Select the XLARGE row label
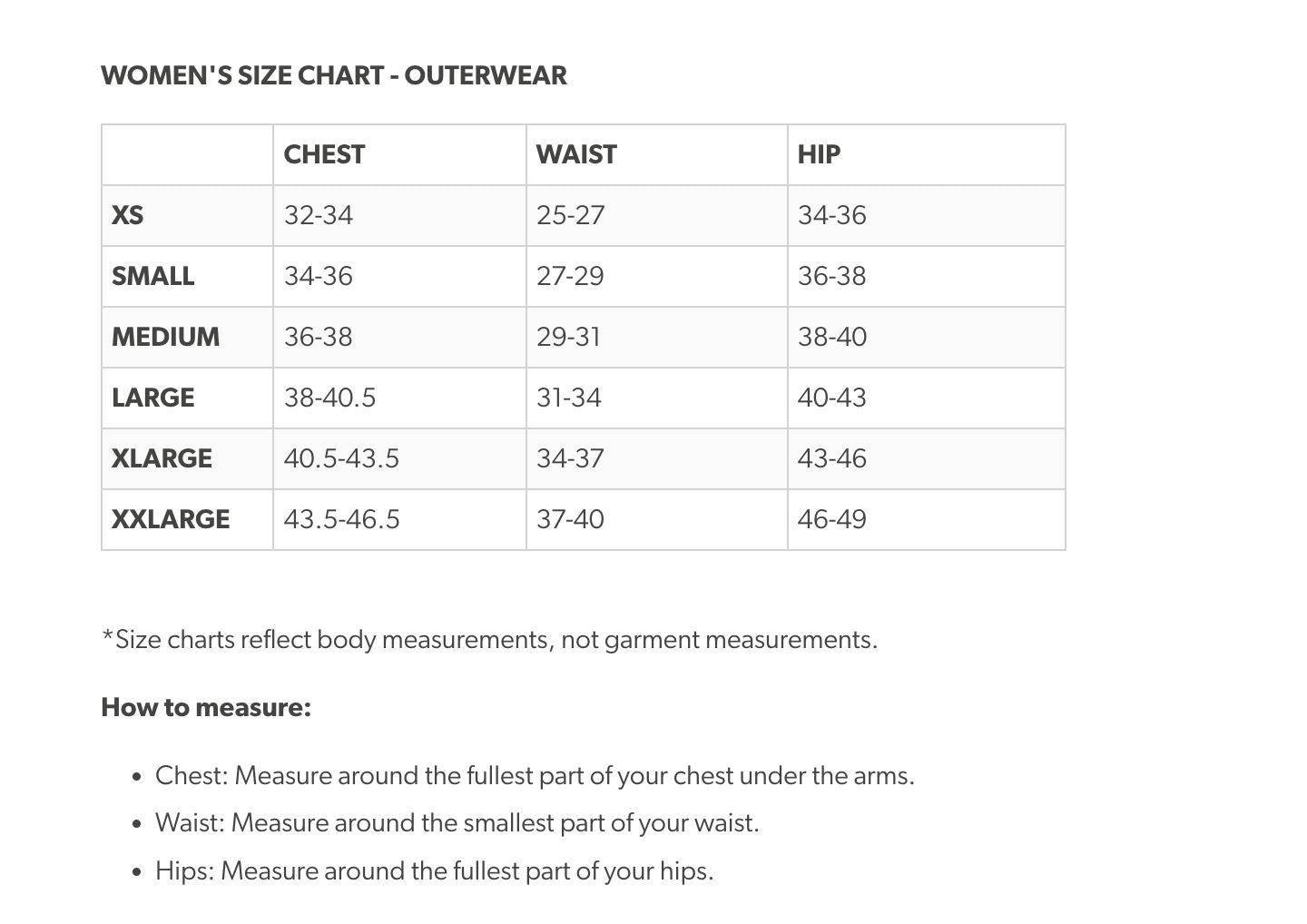 (162, 458)
